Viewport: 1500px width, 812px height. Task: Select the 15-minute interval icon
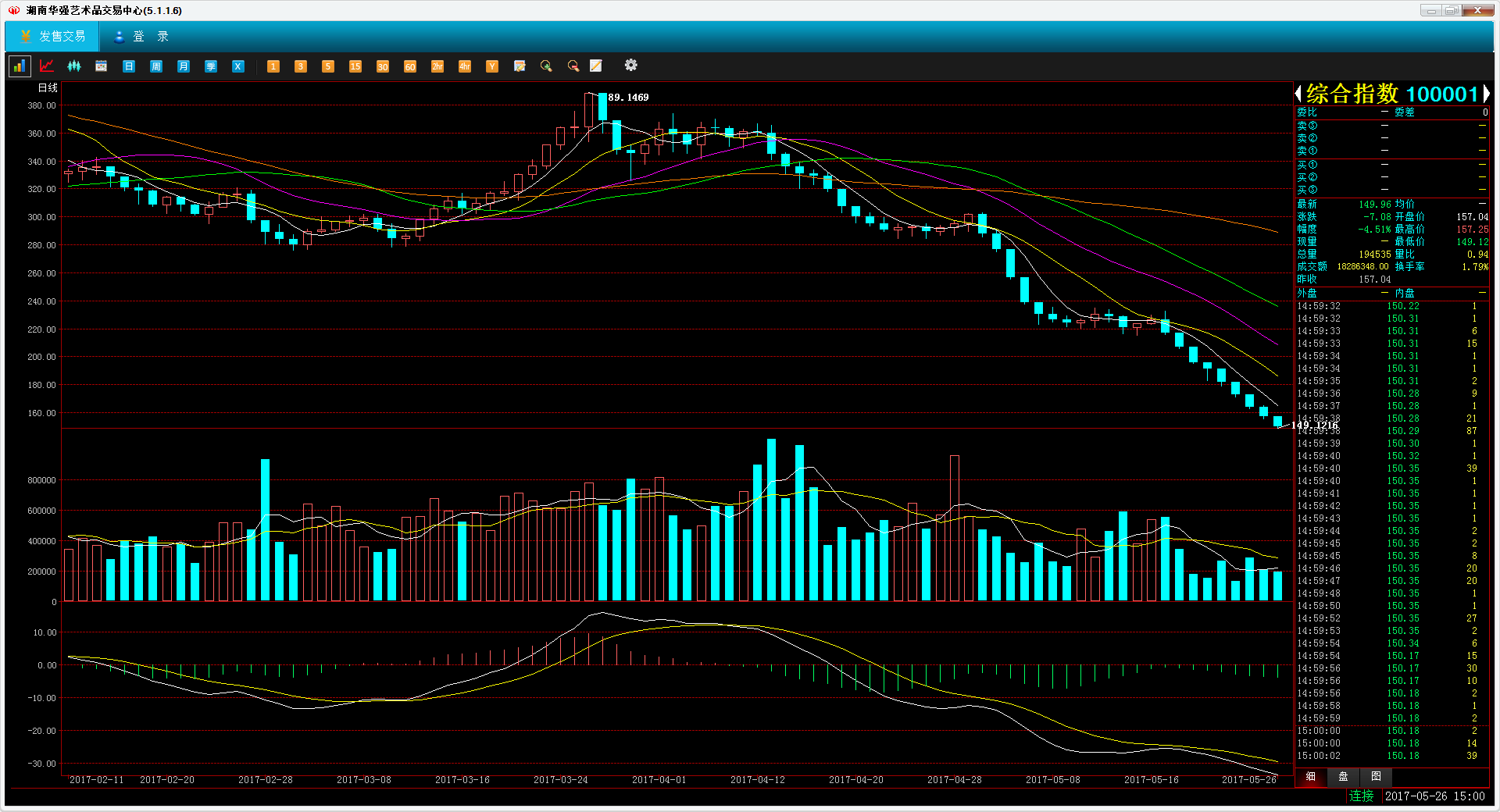coord(355,66)
